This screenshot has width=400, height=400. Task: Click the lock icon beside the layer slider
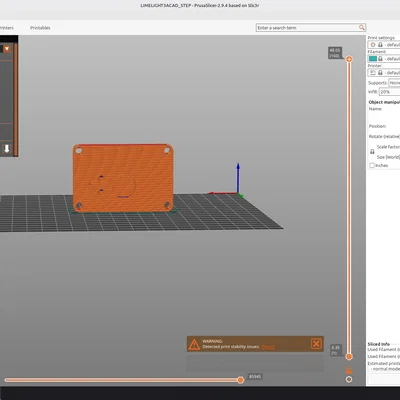[x=349, y=371]
